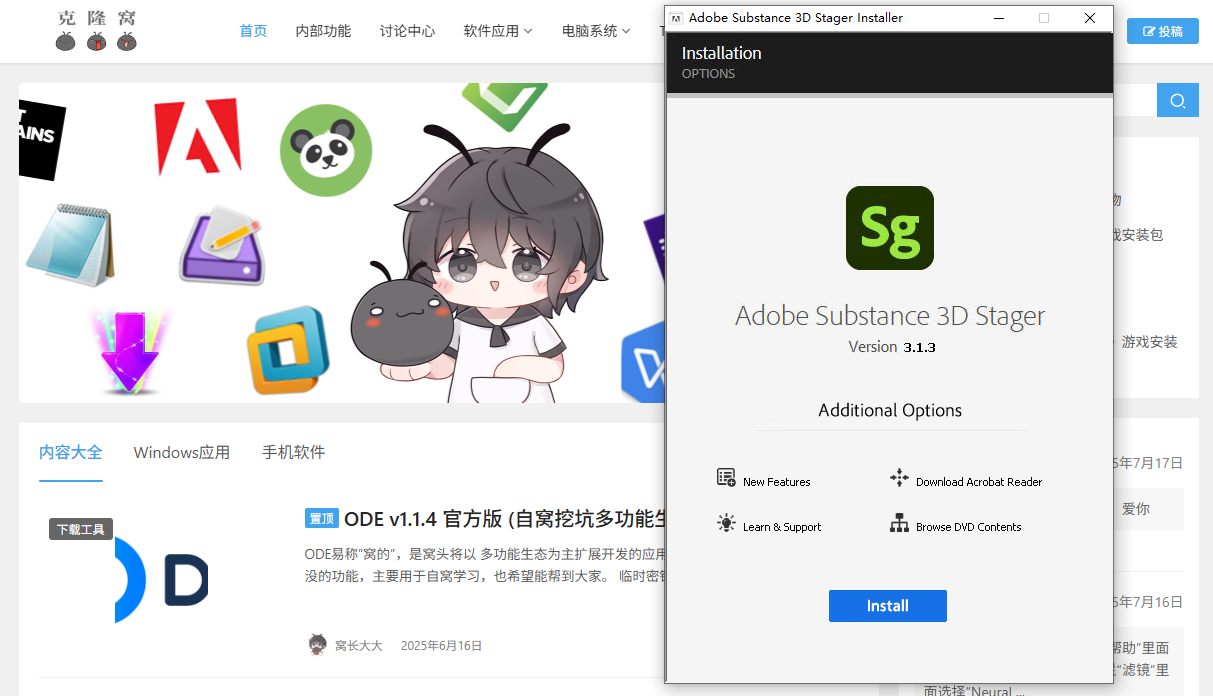The height and width of the screenshot is (696, 1213).
Task: Select the 内容大全 tab
Action: tap(71, 452)
